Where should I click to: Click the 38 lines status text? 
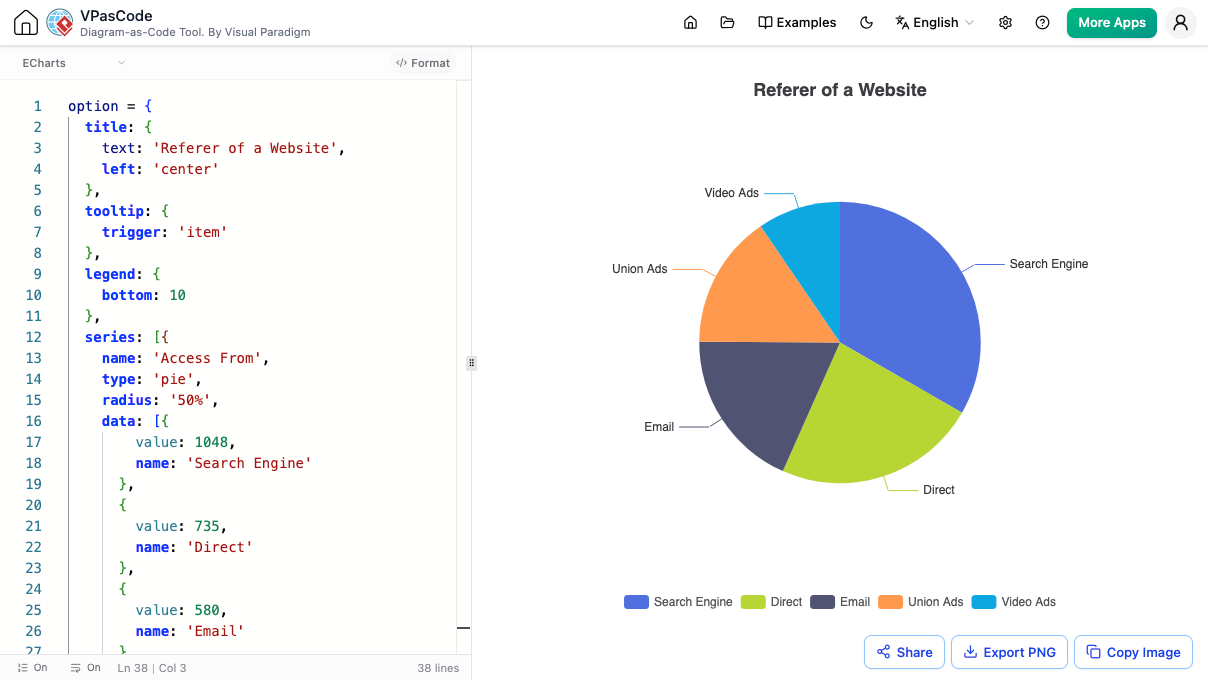click(438, 667)
